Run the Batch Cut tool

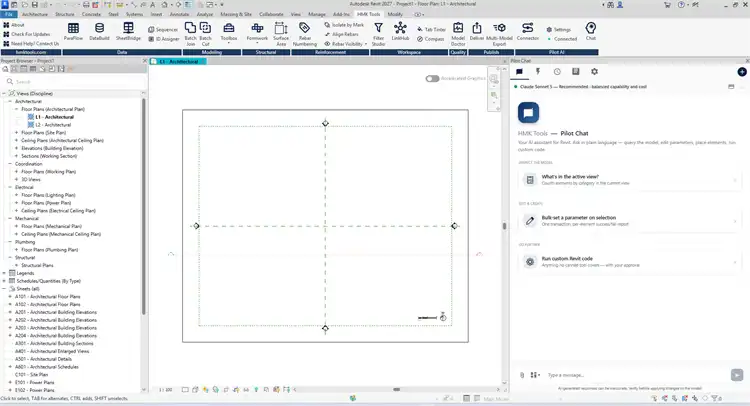205,33
